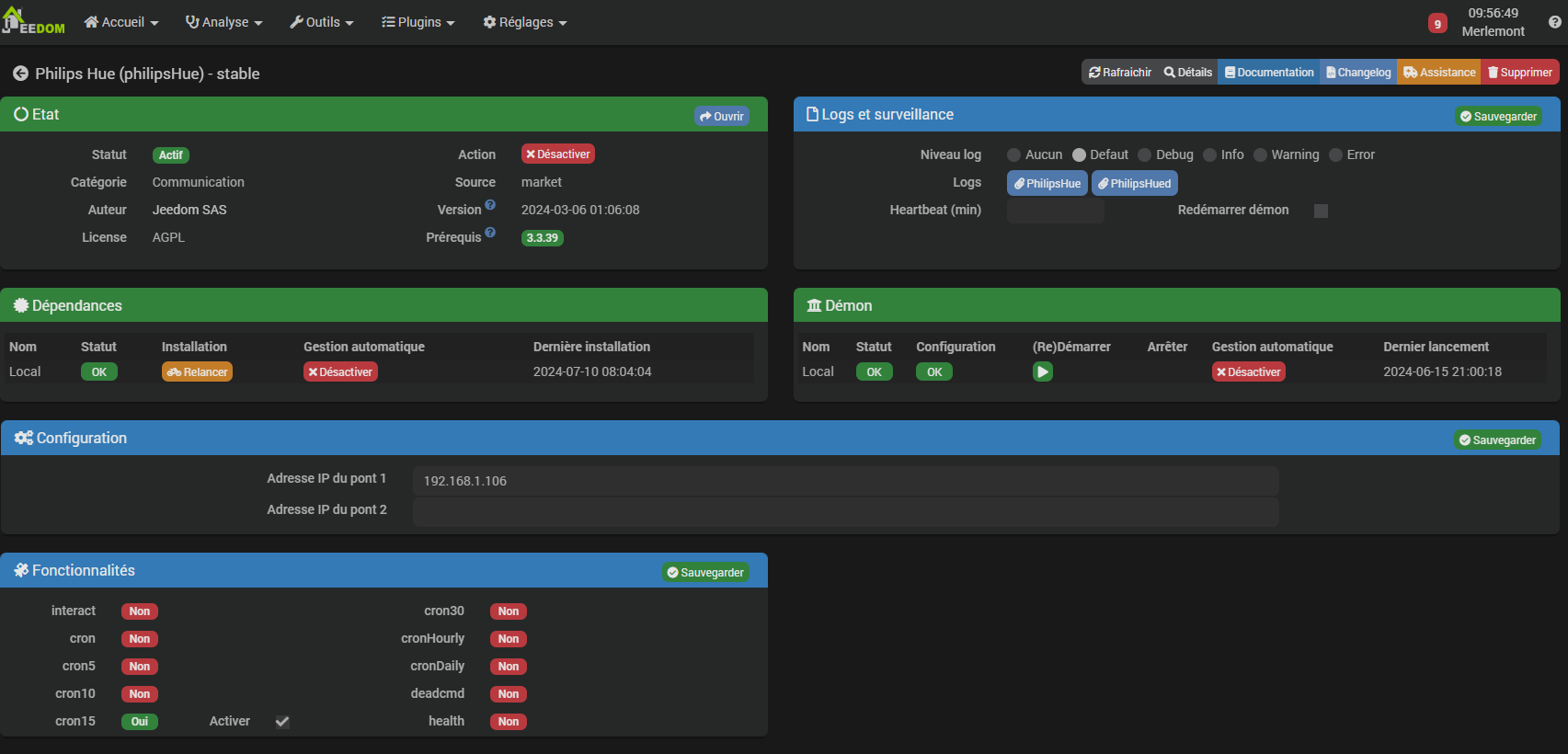
Task: Save the Configuration panel
Action: coord(1497,440)
